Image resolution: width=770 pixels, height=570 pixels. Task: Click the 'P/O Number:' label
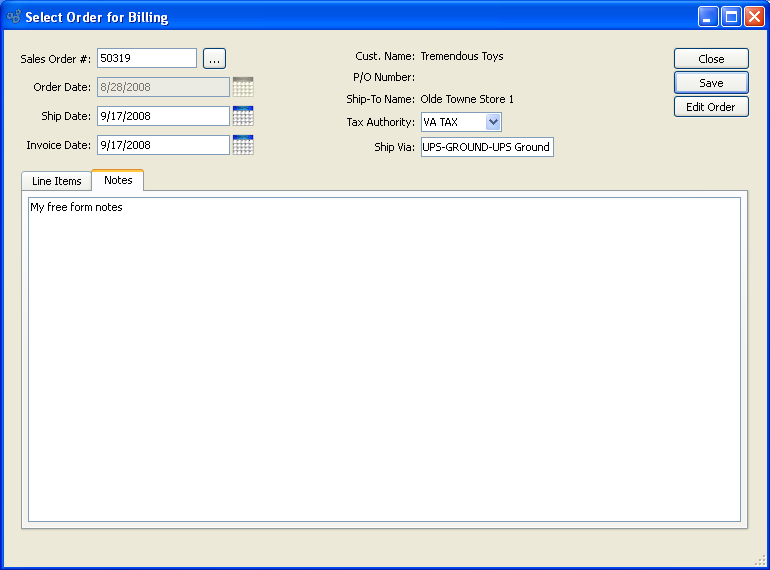click(384, 78)
